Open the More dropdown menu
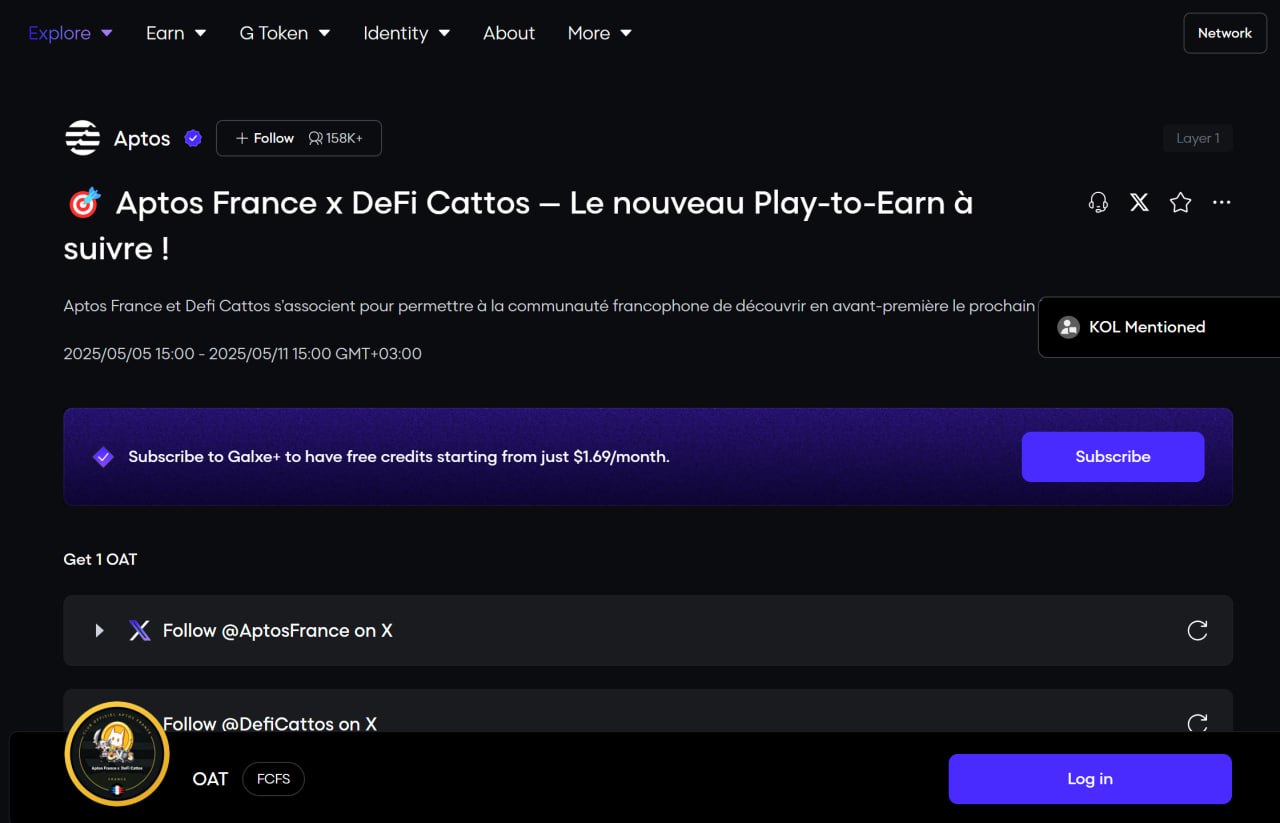The width and height of the screenshot is (1280, 823). 600,33
